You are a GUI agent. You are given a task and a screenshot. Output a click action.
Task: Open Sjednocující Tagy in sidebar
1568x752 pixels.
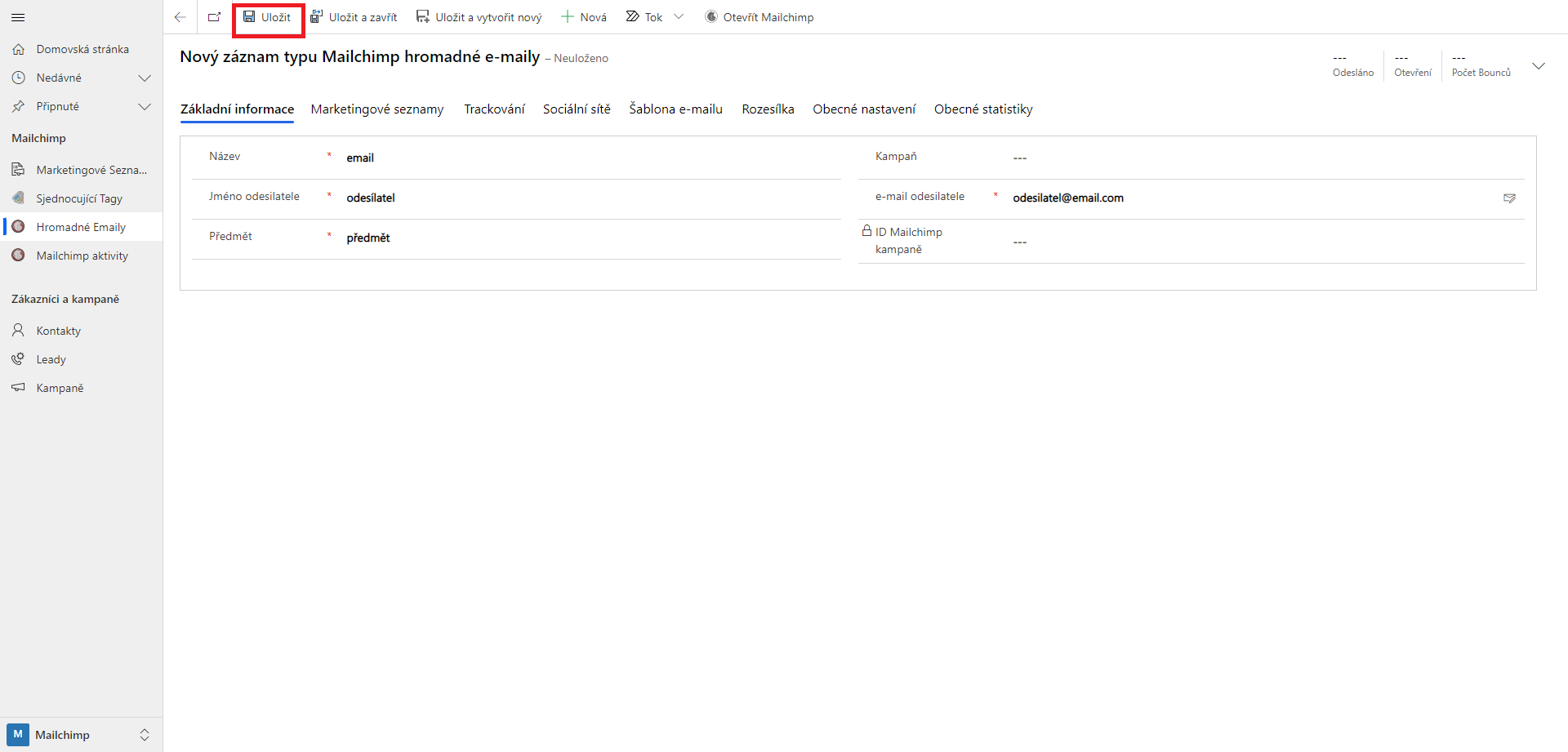tap(78, 198)
